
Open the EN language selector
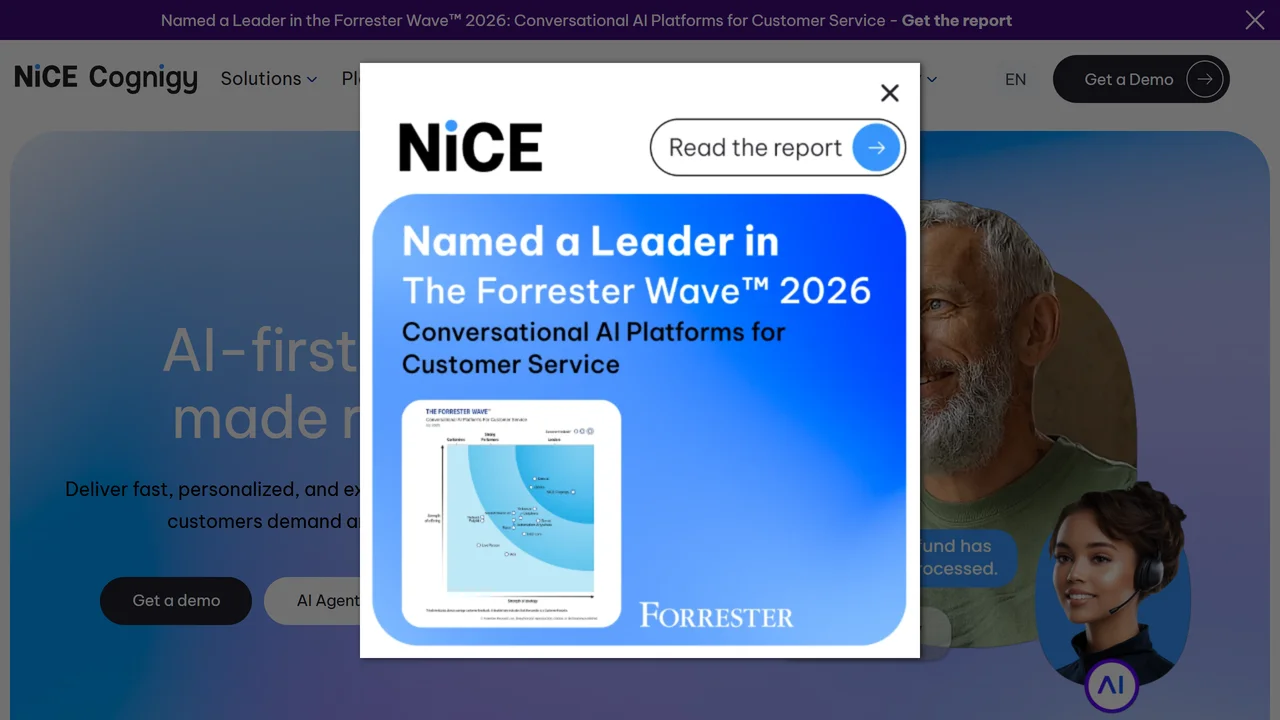click(x=1015, y=79)
